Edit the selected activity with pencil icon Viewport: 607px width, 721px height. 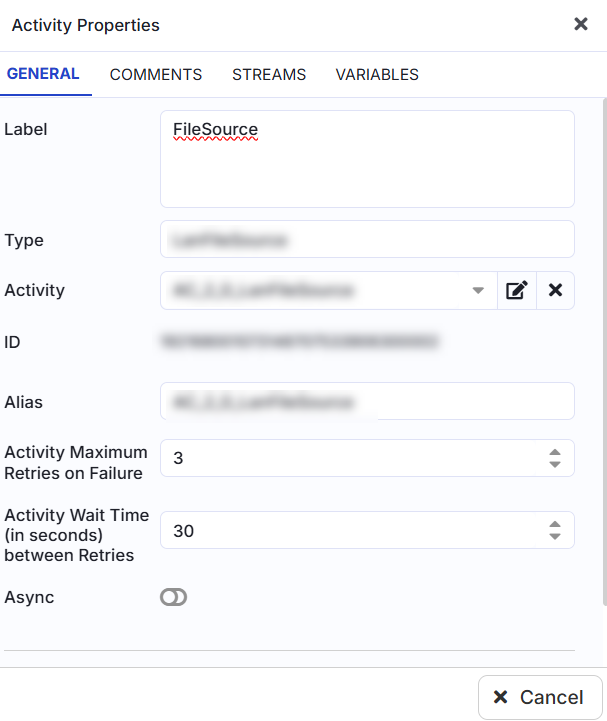(517, 291)
